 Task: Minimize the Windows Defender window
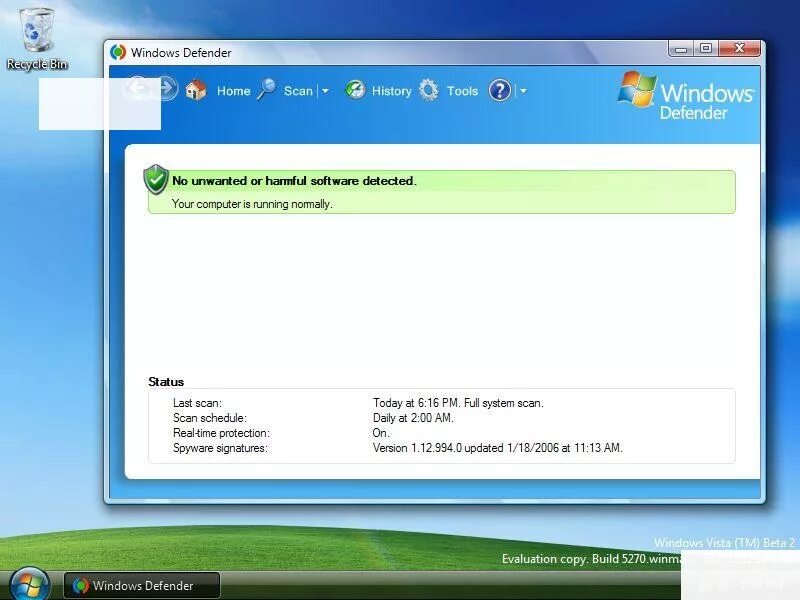(x=681, y=48)
